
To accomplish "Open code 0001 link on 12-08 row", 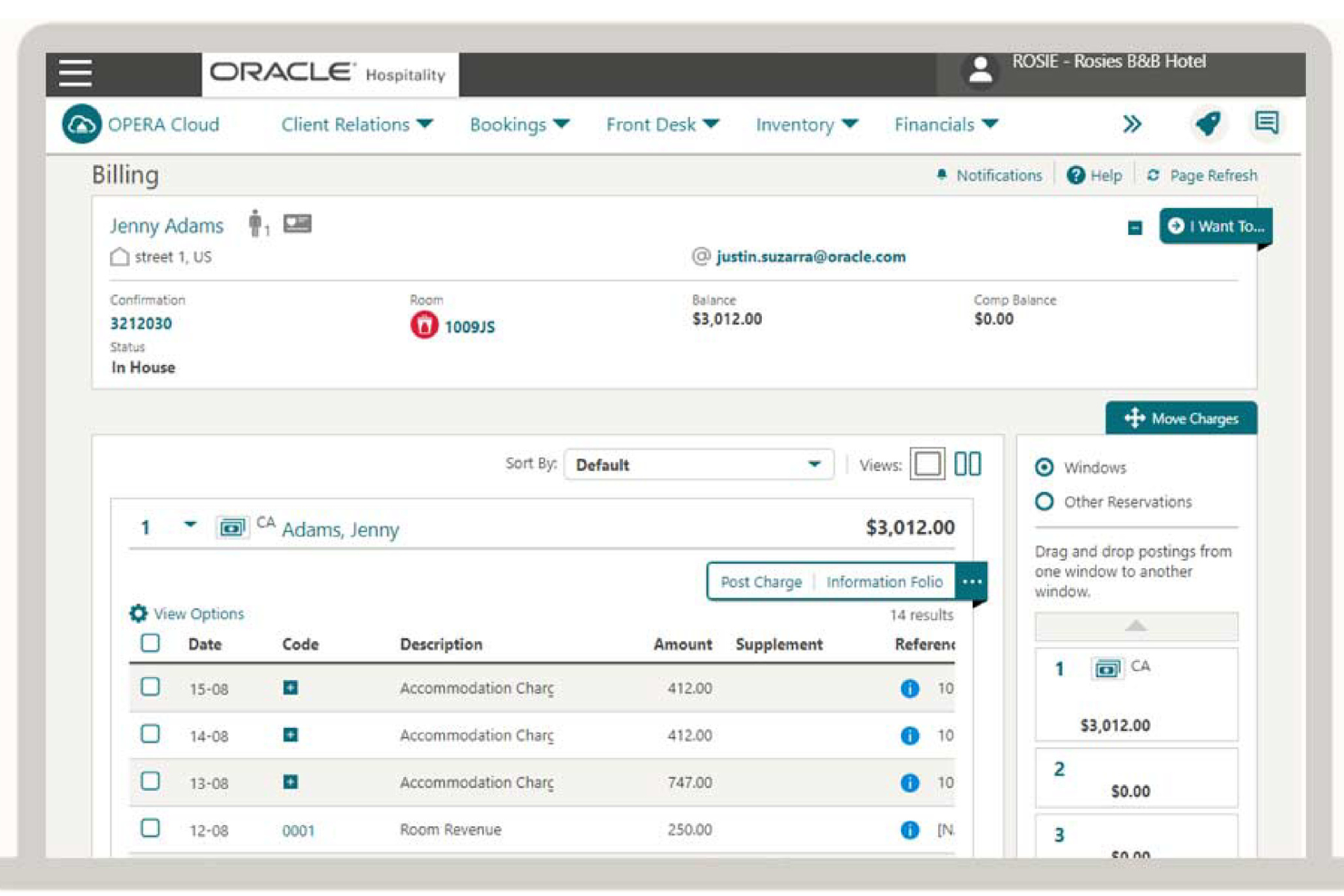I will (x=299, y=831).
